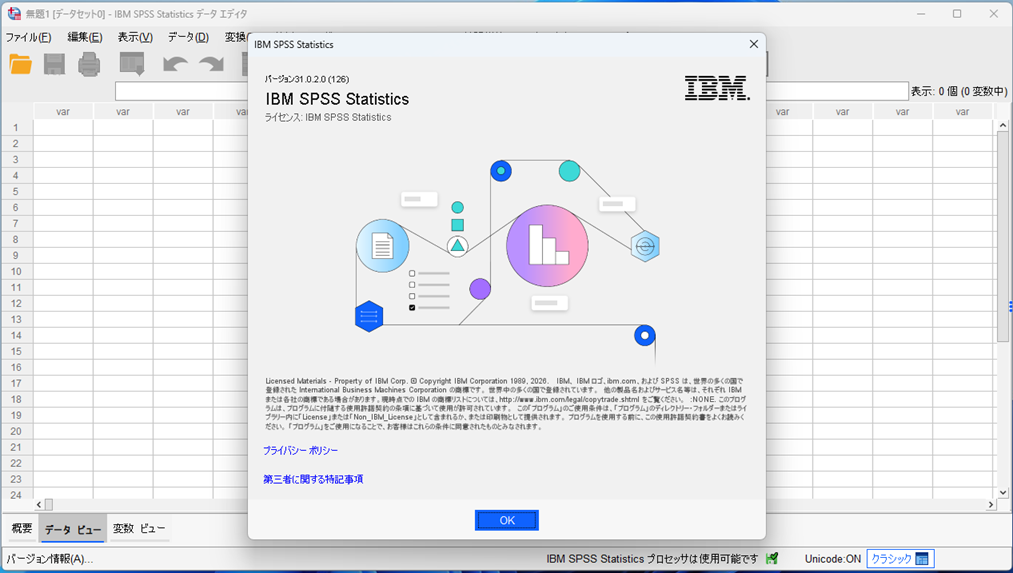Select row header 16
The height and width of the screenshot is (573, 1013).
pos(16,368)
